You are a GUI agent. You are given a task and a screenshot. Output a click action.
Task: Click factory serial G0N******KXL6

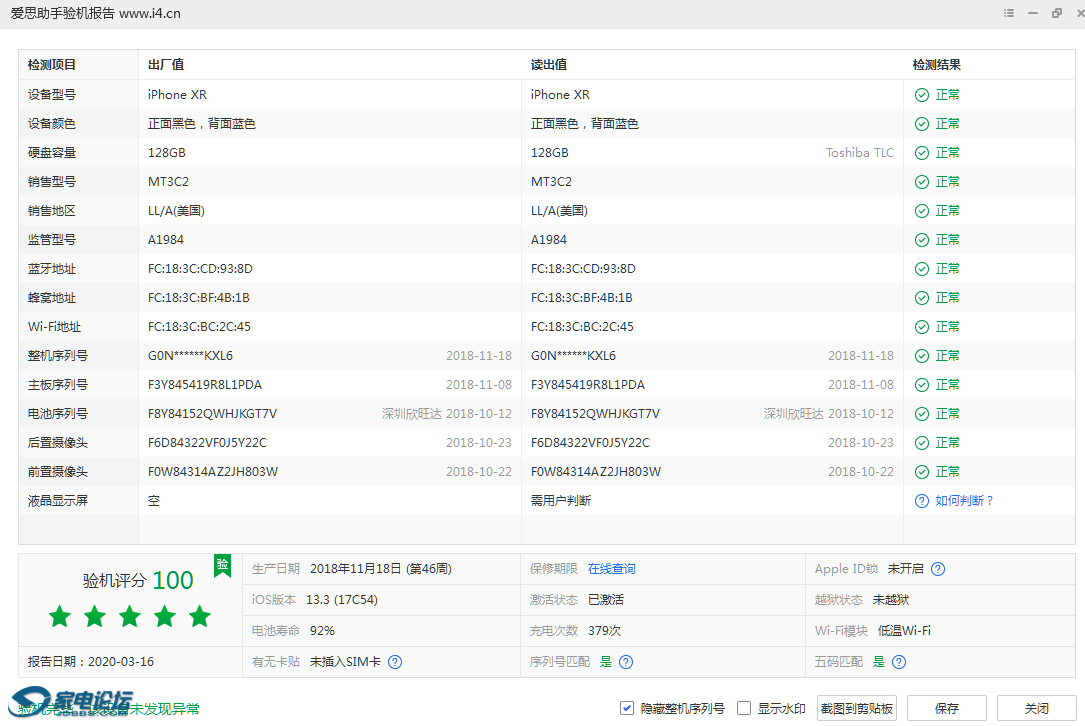pos(190,356)
